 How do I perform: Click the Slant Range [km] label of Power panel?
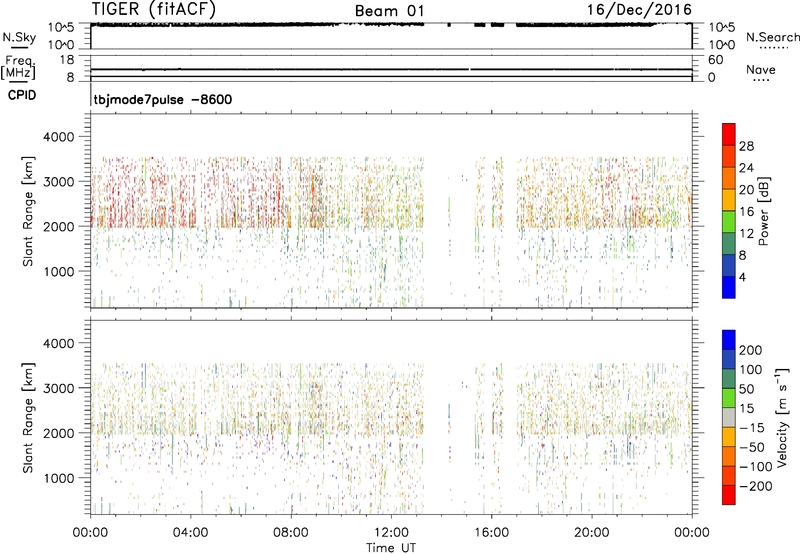tap(28, 211)
